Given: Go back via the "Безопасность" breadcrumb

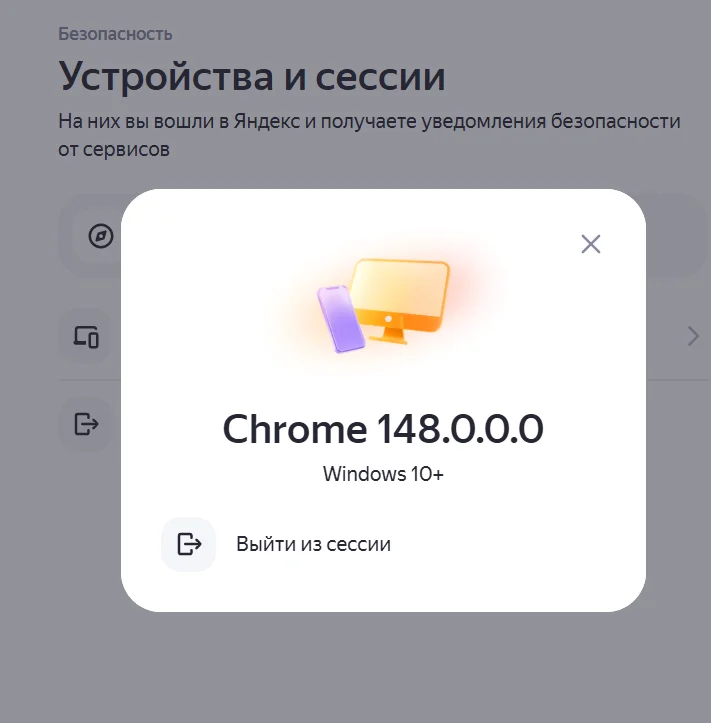Looking at the screenshot, I should 115,34.
